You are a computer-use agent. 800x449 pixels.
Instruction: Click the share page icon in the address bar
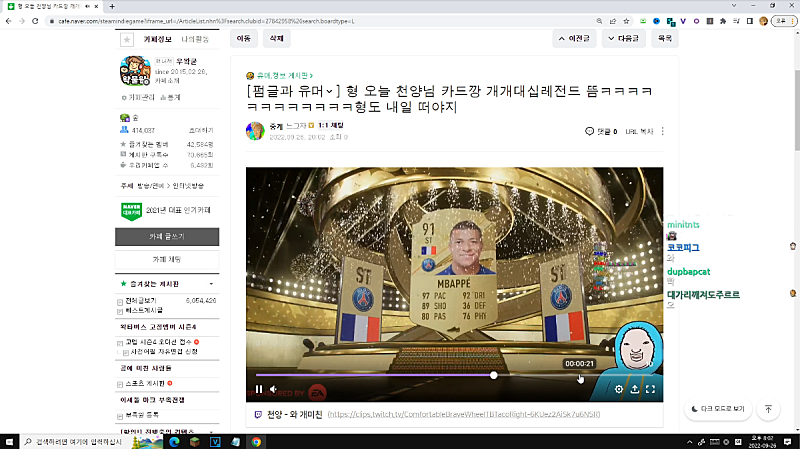pos(613,21)
